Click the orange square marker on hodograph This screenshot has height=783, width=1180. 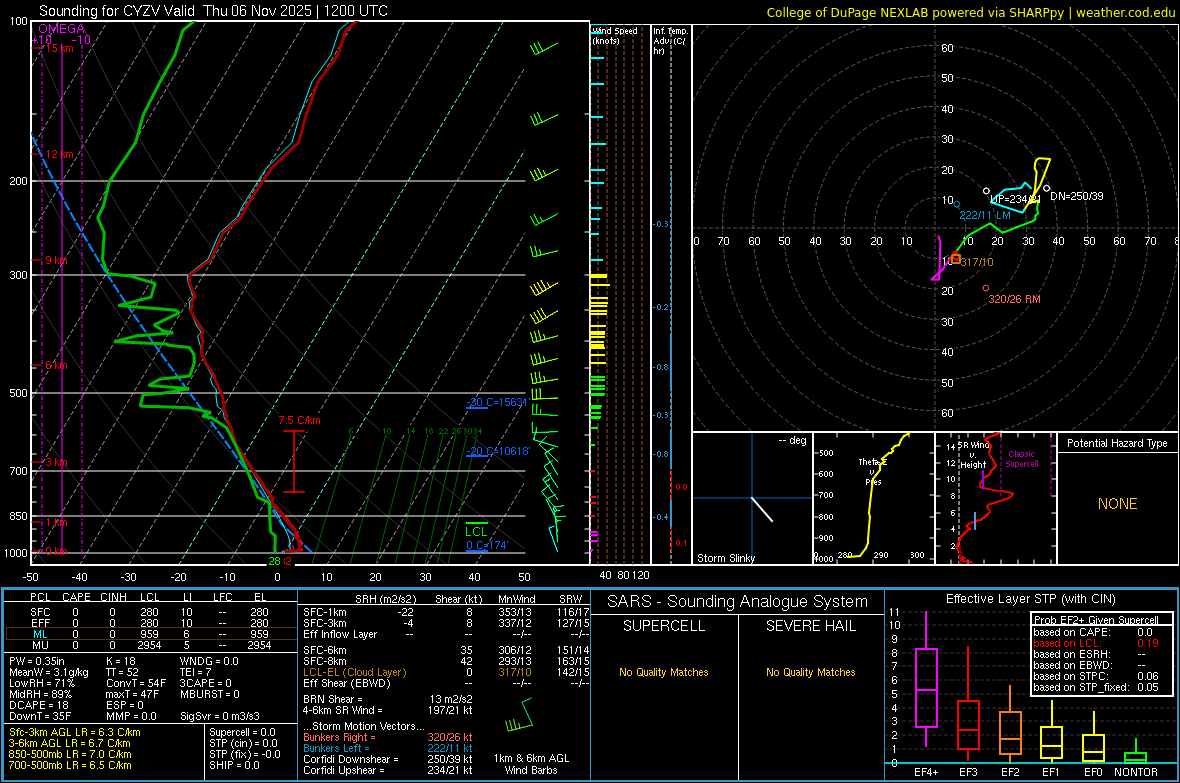pos(956,258)
